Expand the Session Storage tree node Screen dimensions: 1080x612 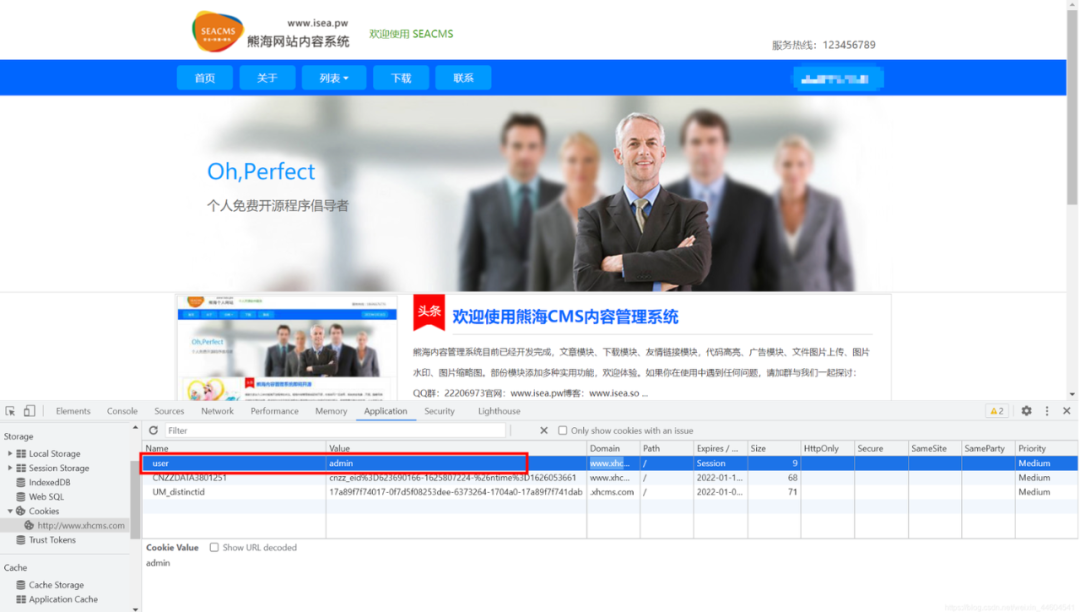click(x=10, y=468)
